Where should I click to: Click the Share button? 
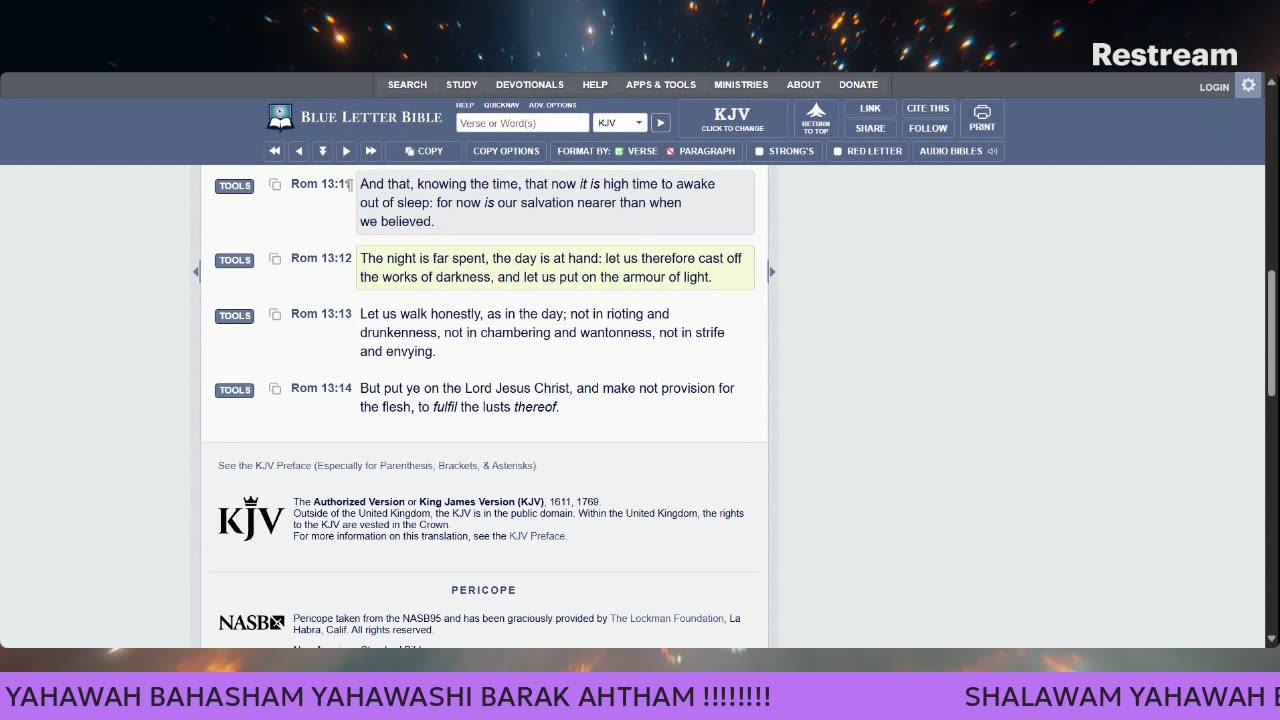click(x=870, y=128)
